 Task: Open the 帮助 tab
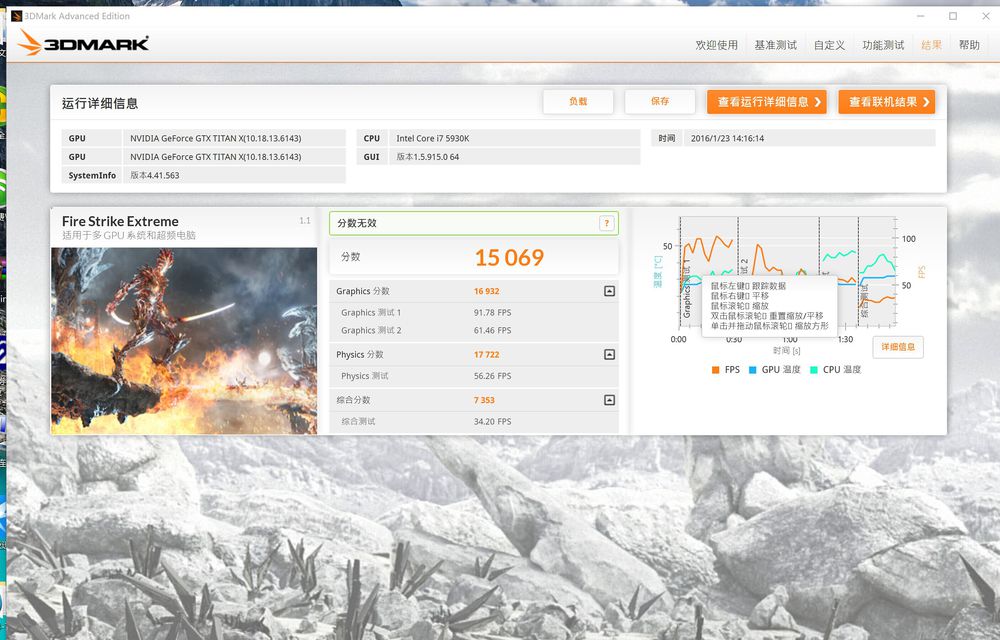[x=969, y=45]
